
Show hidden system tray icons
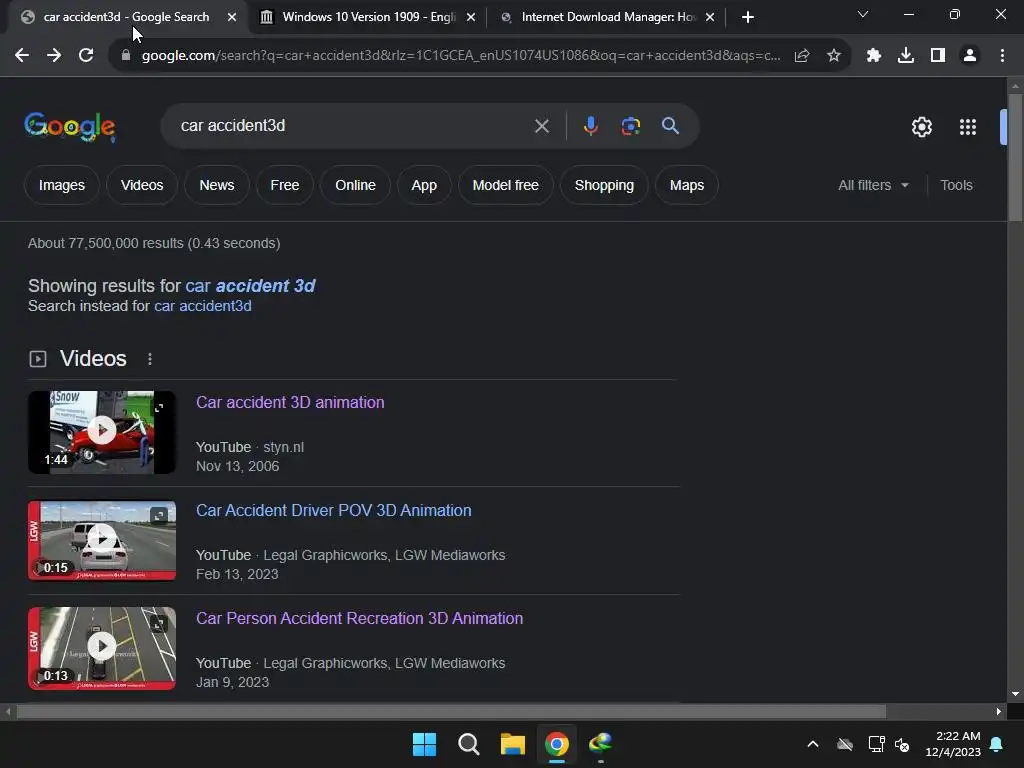pyautogui.click(x=812, y=744)
